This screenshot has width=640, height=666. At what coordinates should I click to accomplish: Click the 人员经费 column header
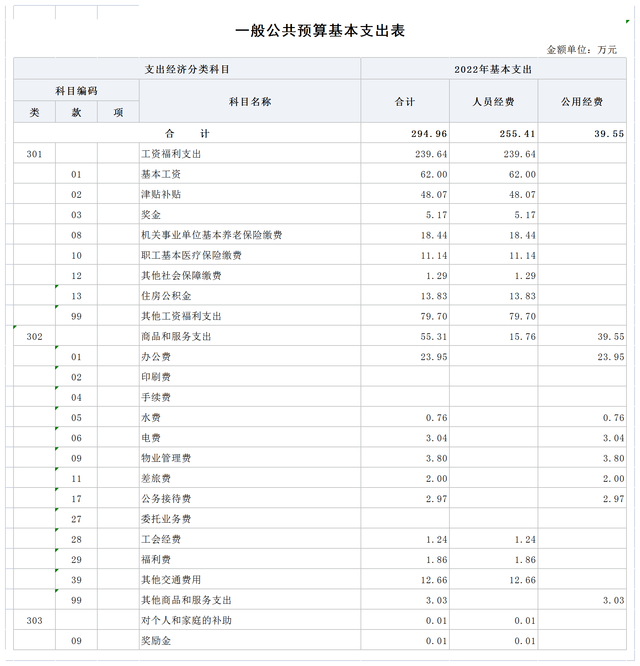click(493, 102)
